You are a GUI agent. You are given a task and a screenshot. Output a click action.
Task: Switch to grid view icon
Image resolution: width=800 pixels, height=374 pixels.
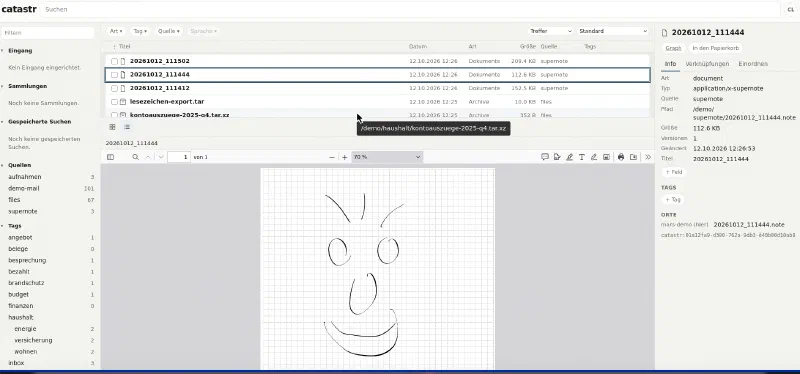[x=112, y=127]
